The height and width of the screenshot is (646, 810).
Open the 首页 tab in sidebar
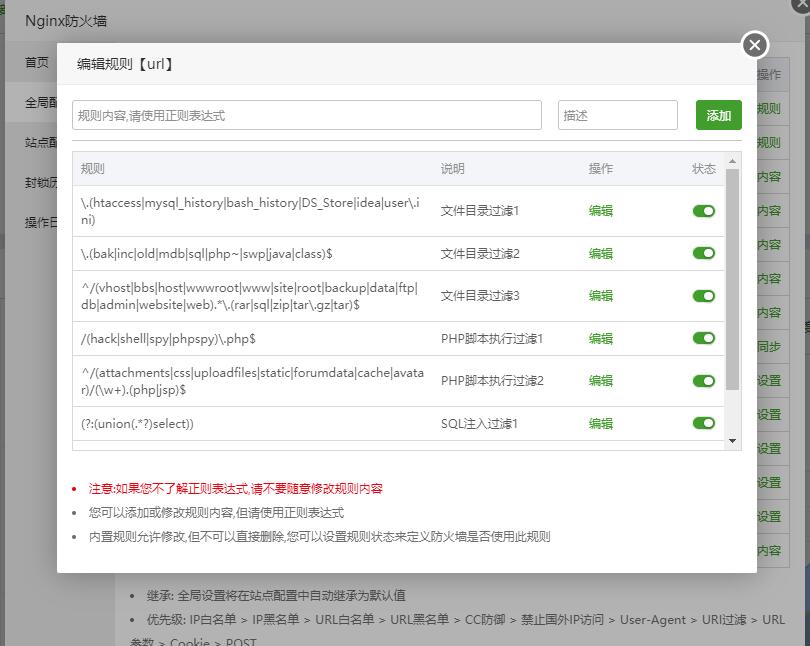tap(37, 62)
